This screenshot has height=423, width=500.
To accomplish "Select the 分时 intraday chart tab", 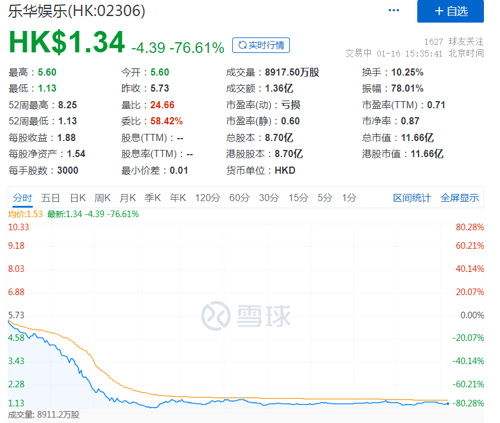I will 22,198.
